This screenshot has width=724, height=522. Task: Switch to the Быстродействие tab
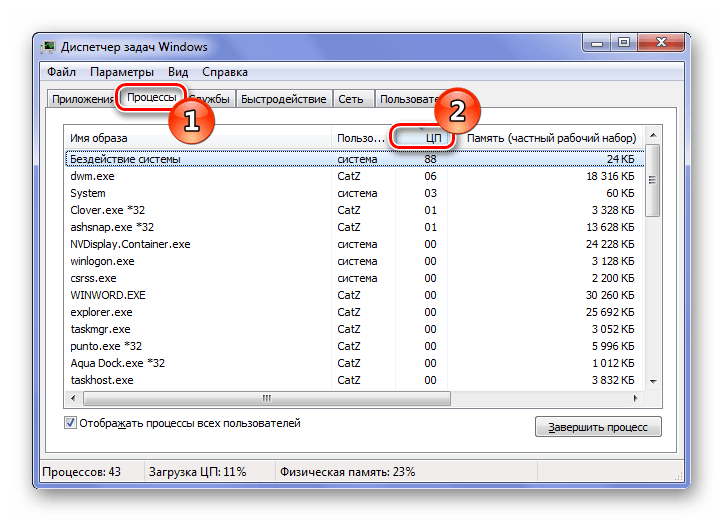(x=284, y=99)
